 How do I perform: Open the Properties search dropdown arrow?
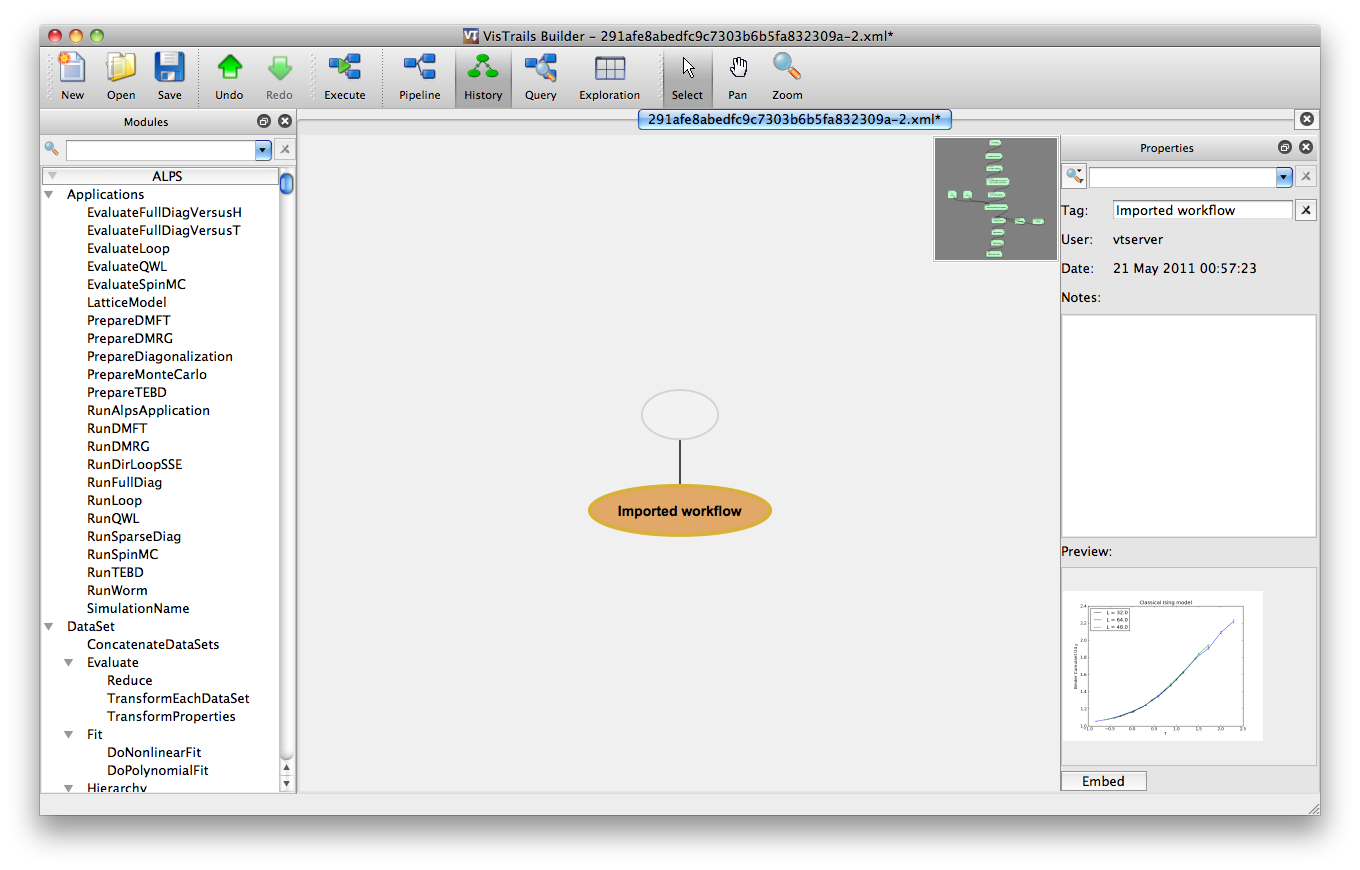[1284, 177]
